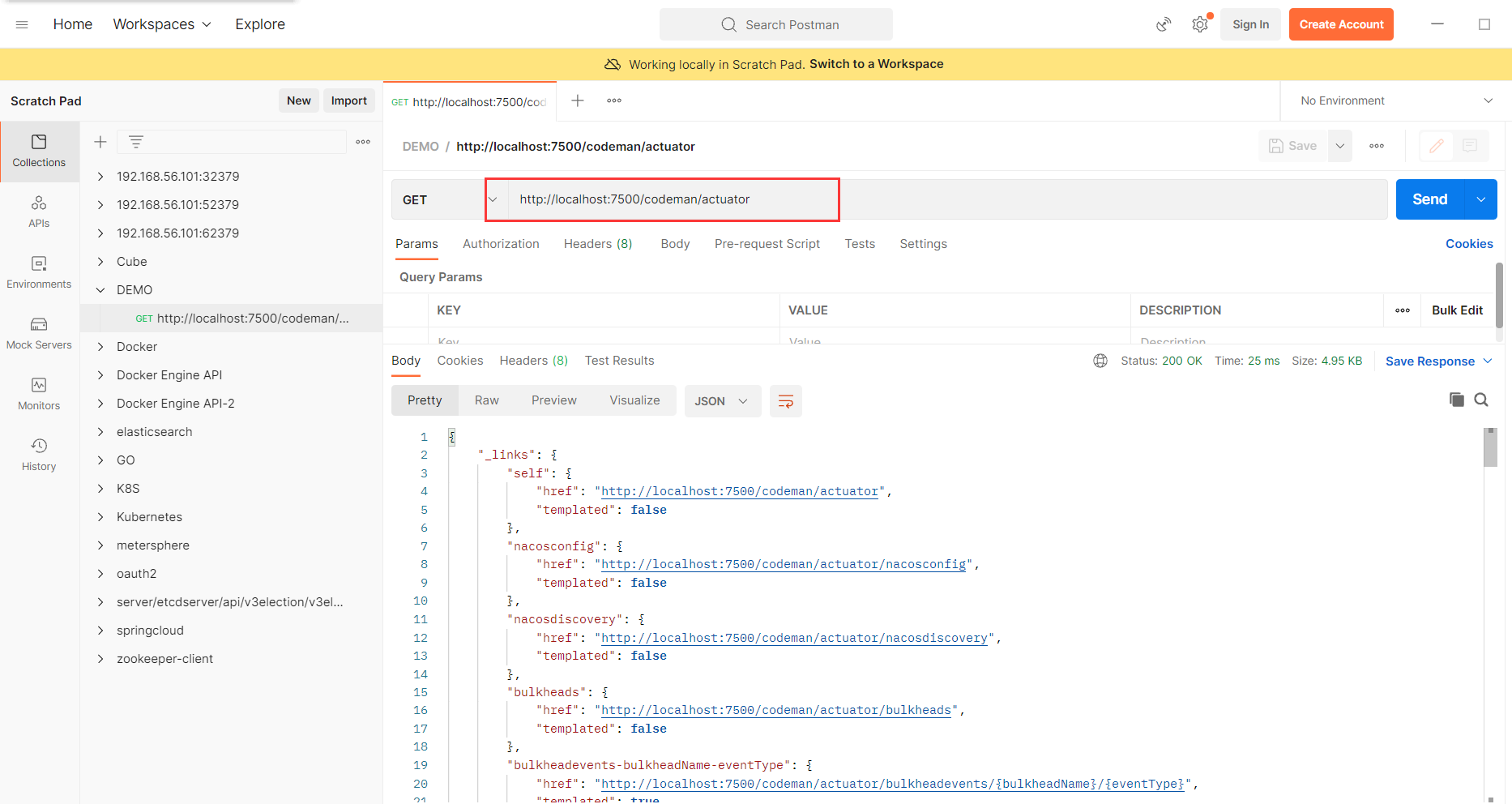The width and height of the screenshot is (1512, 804).
Task: Open the Collections sidebar panel
Action: point(39,151)
